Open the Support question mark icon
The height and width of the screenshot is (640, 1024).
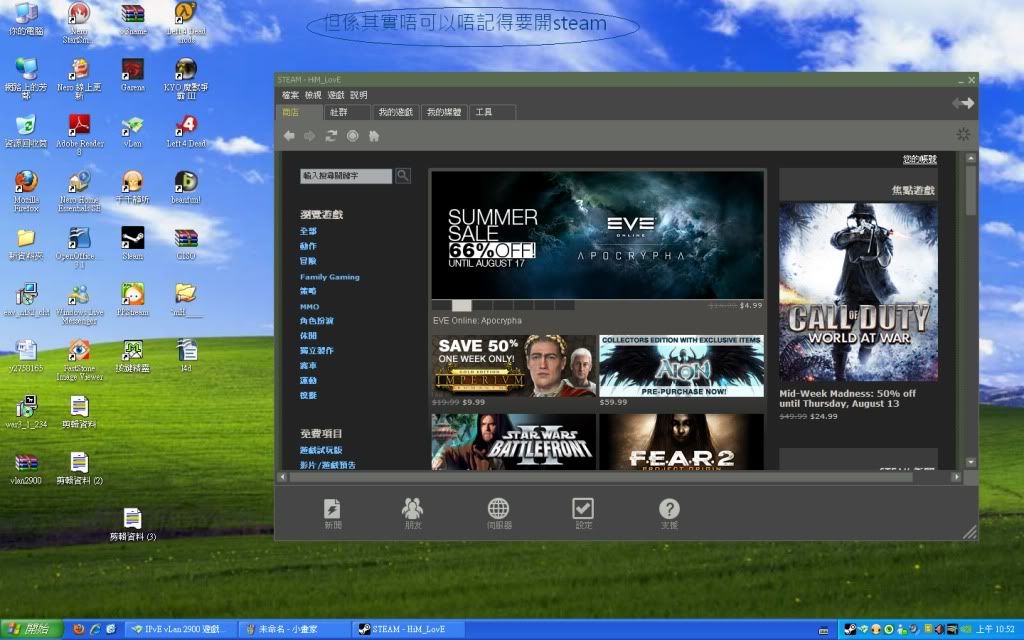[669, 513]
